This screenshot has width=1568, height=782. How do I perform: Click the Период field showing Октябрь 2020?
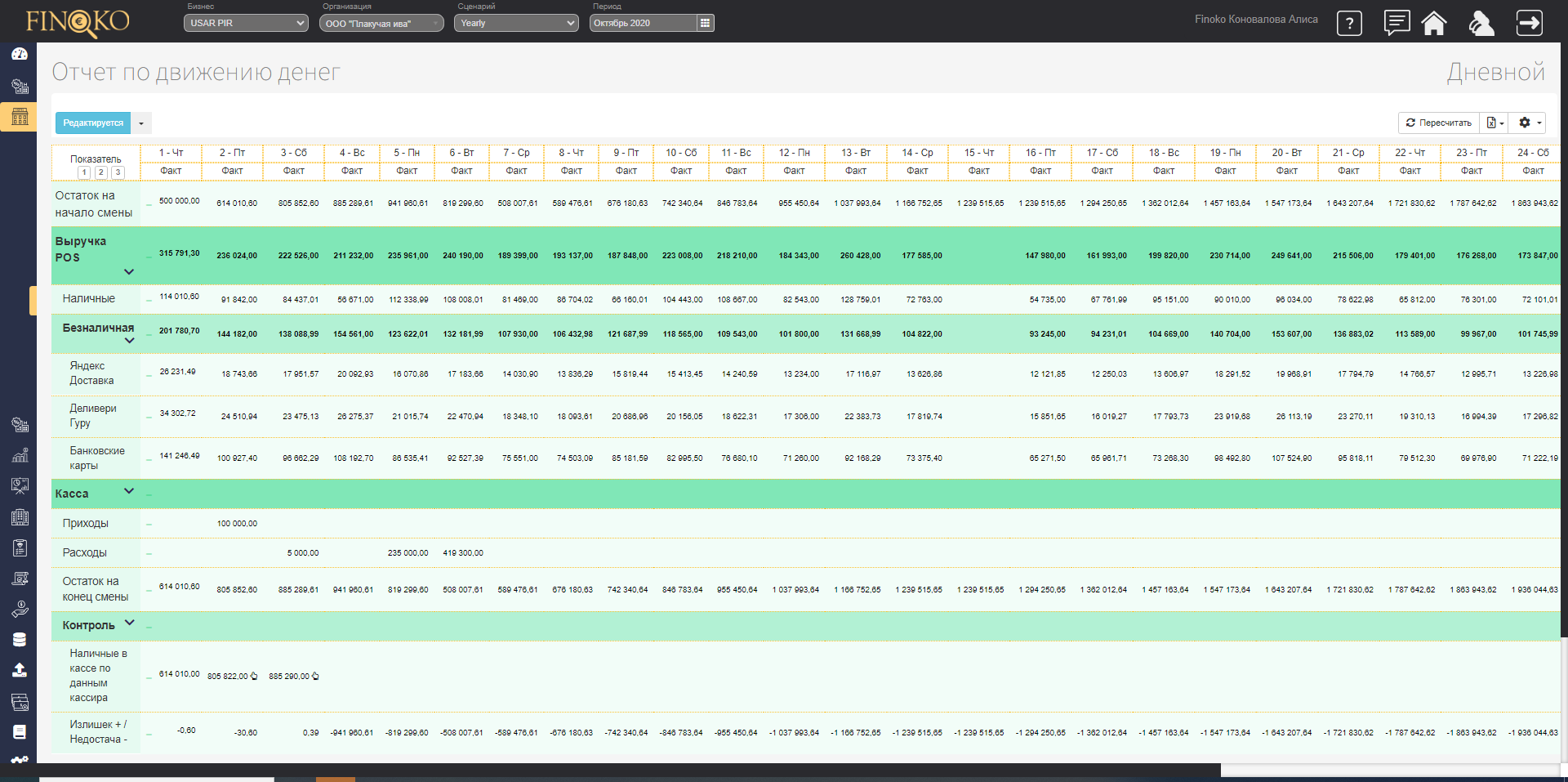pyautogui.click(x=643, y=23)
